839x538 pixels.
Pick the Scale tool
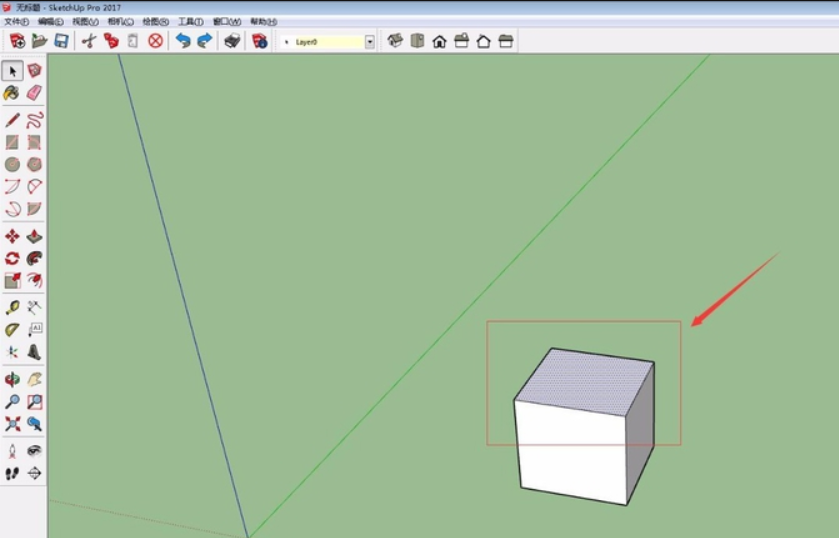coord(12,281)
